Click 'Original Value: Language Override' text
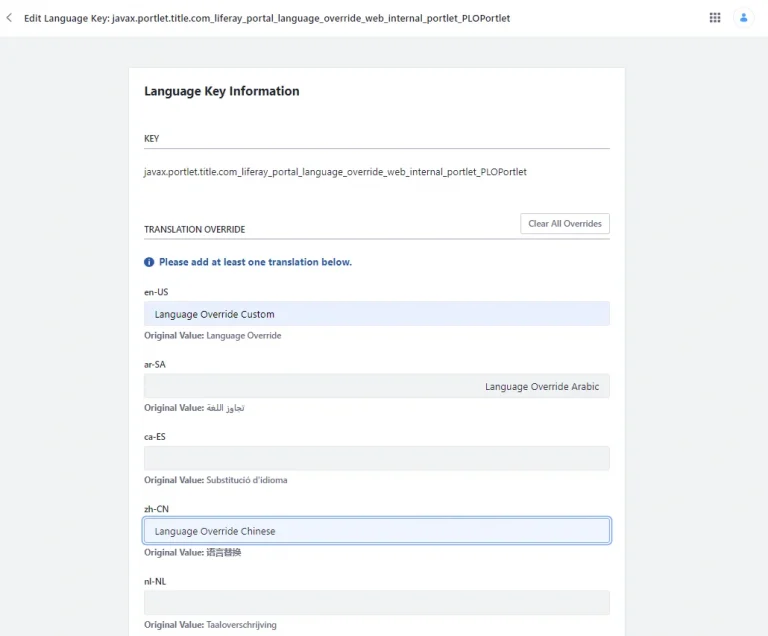 (x=213, y=336)
